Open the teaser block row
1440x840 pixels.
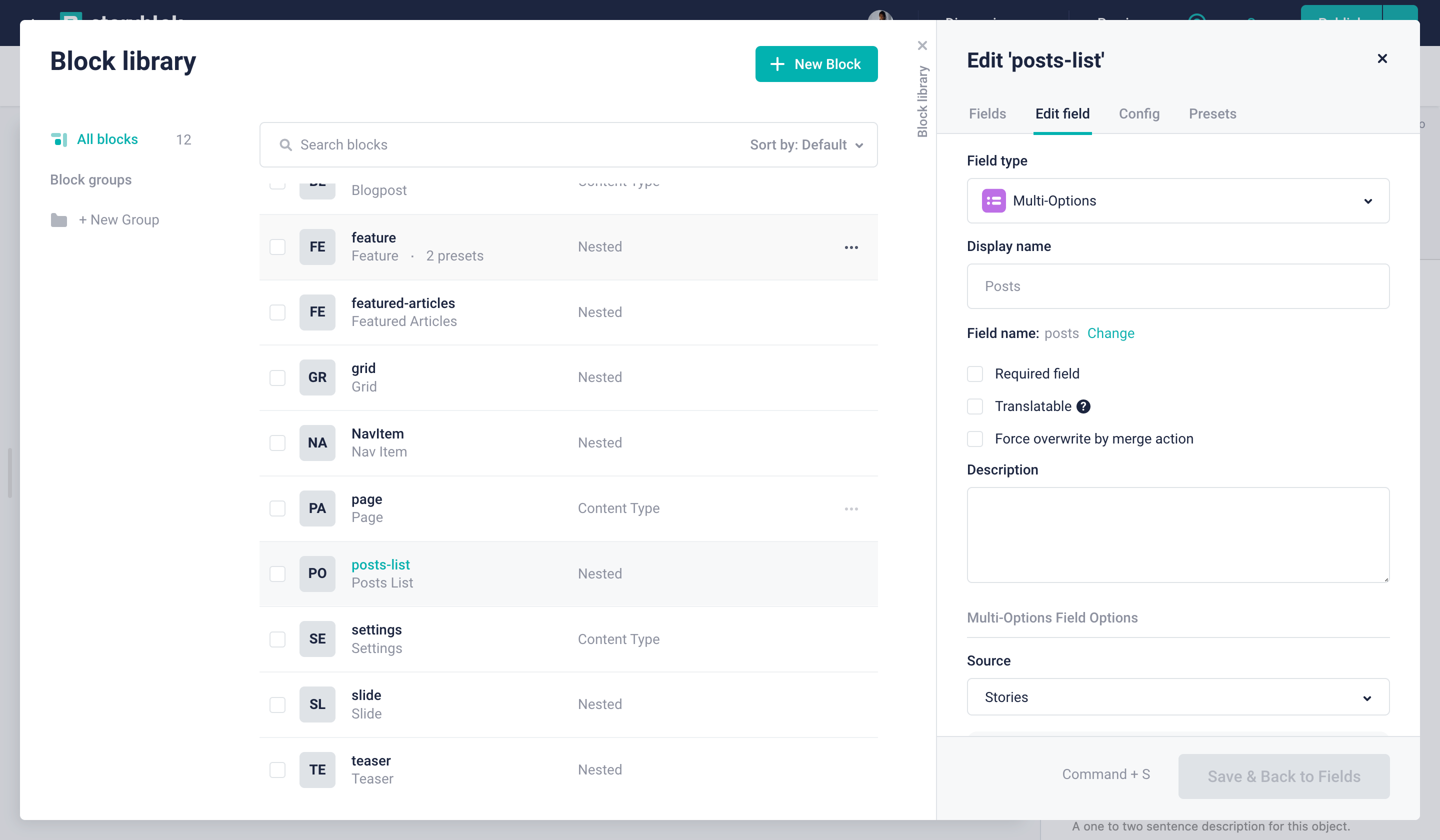568,769
